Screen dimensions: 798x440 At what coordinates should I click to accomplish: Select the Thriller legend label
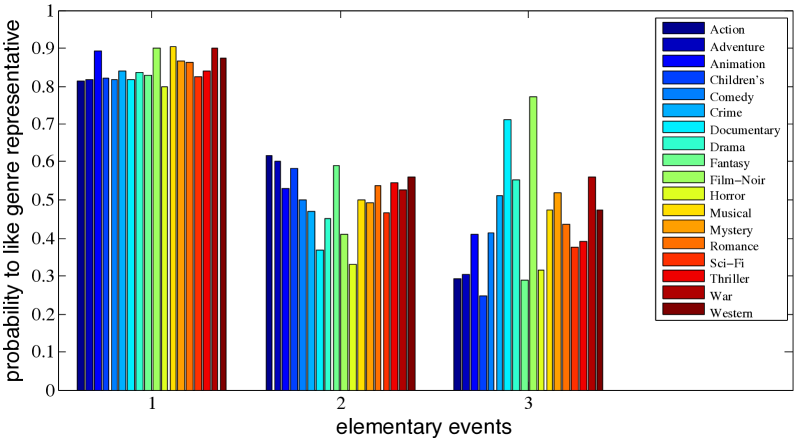[x=729, y=279]
